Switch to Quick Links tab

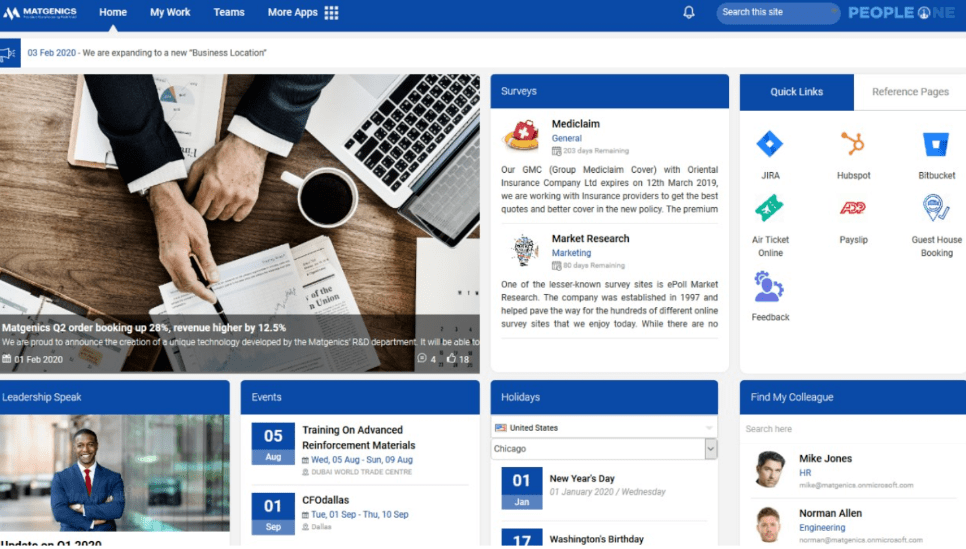(797, 92)
